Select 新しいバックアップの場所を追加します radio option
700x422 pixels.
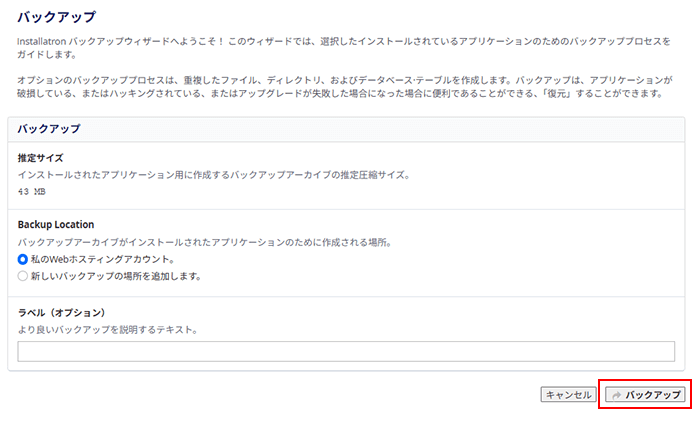23,276
